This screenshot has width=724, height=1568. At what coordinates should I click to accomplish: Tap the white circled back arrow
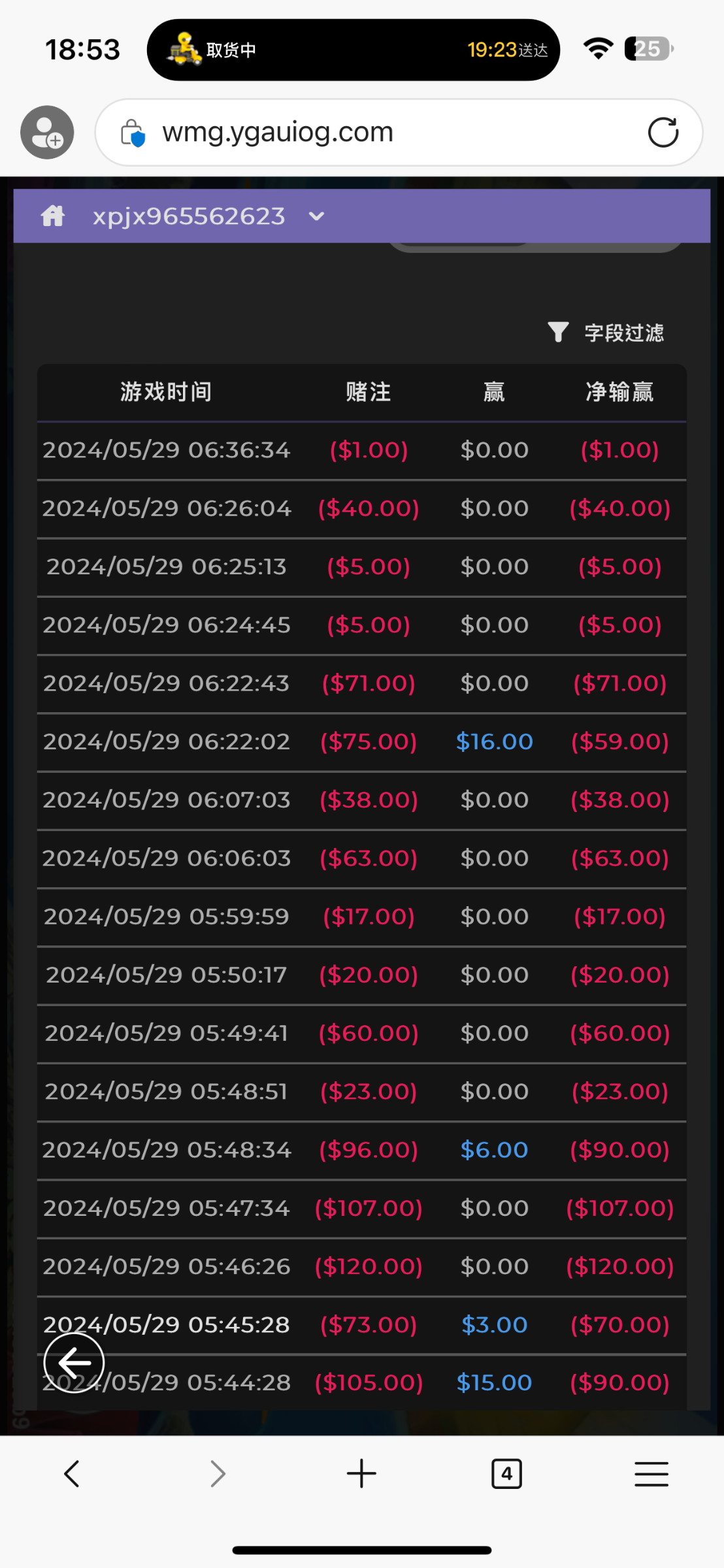74,1362
